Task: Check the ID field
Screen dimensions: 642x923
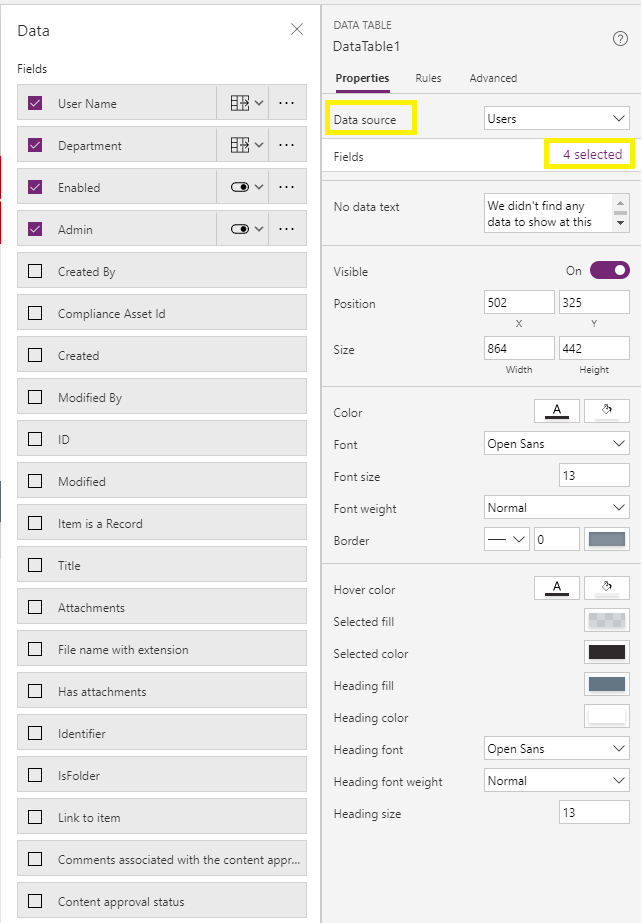Action: pyautogui.click(x=35, y=439)
